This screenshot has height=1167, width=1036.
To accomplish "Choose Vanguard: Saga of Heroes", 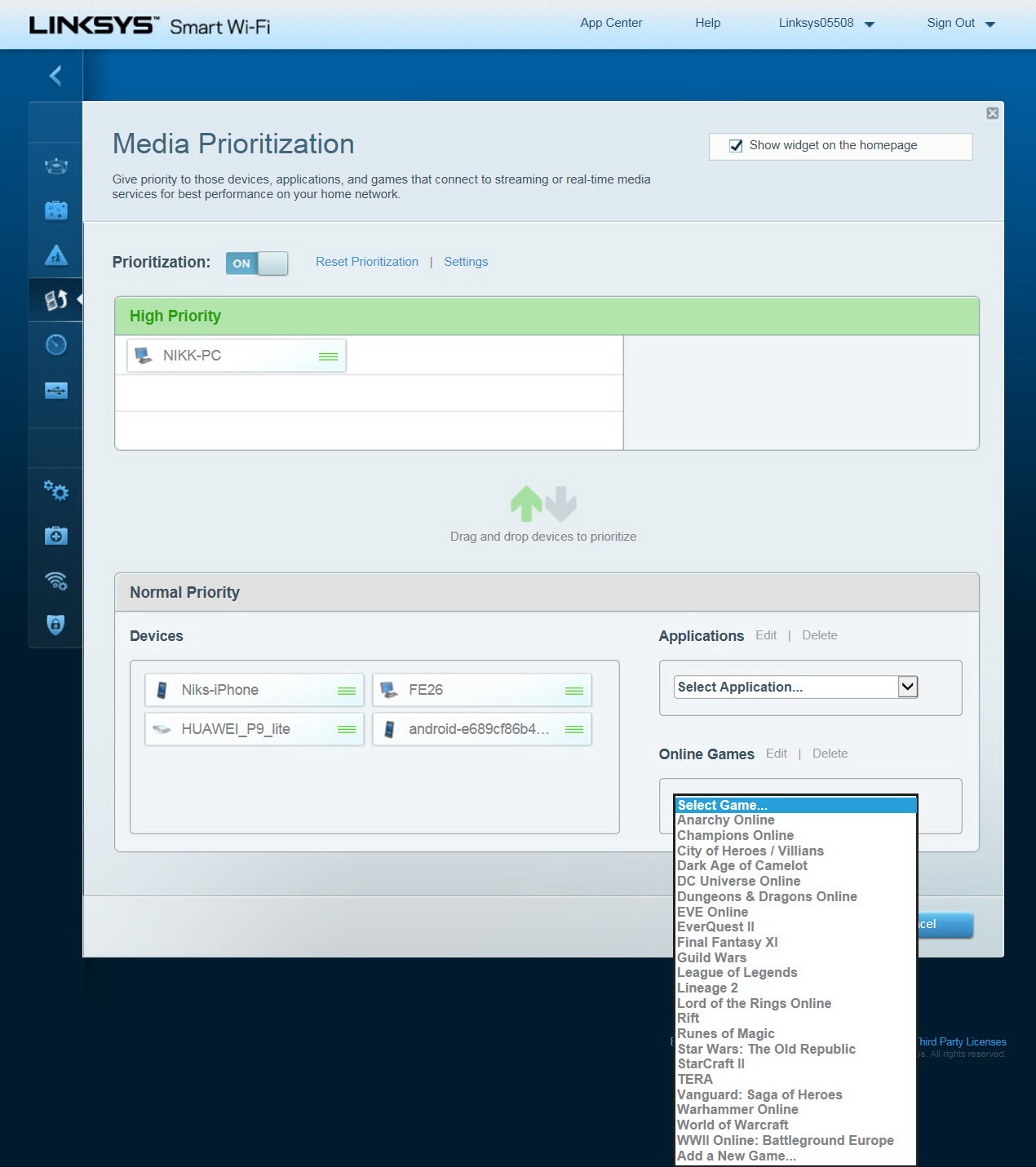I will (796, 1094).
